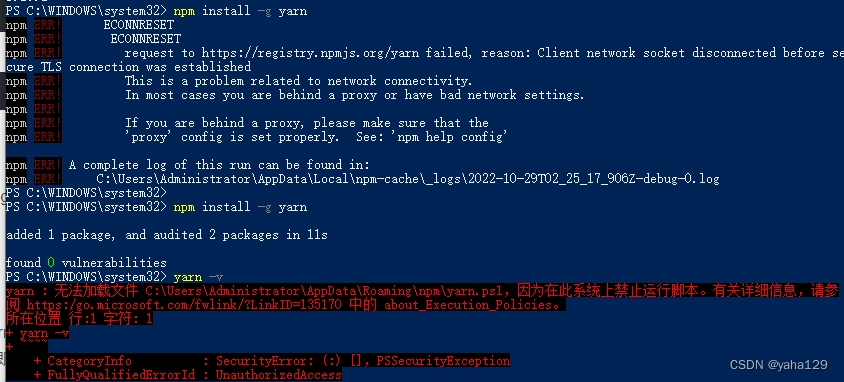This screenshot has height=382, width=844.
Task: Click the debug-0.log file path
Action: point(407,179)
